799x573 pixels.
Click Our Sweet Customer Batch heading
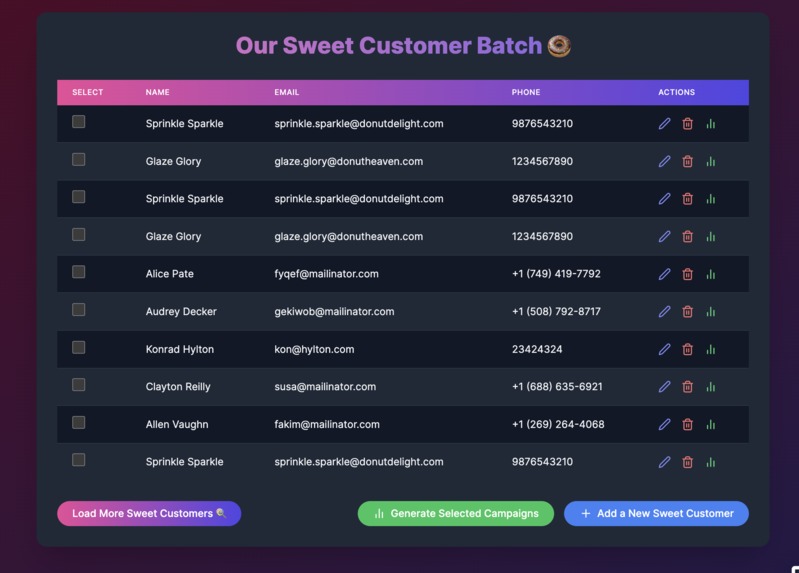(x=403, y=46)
